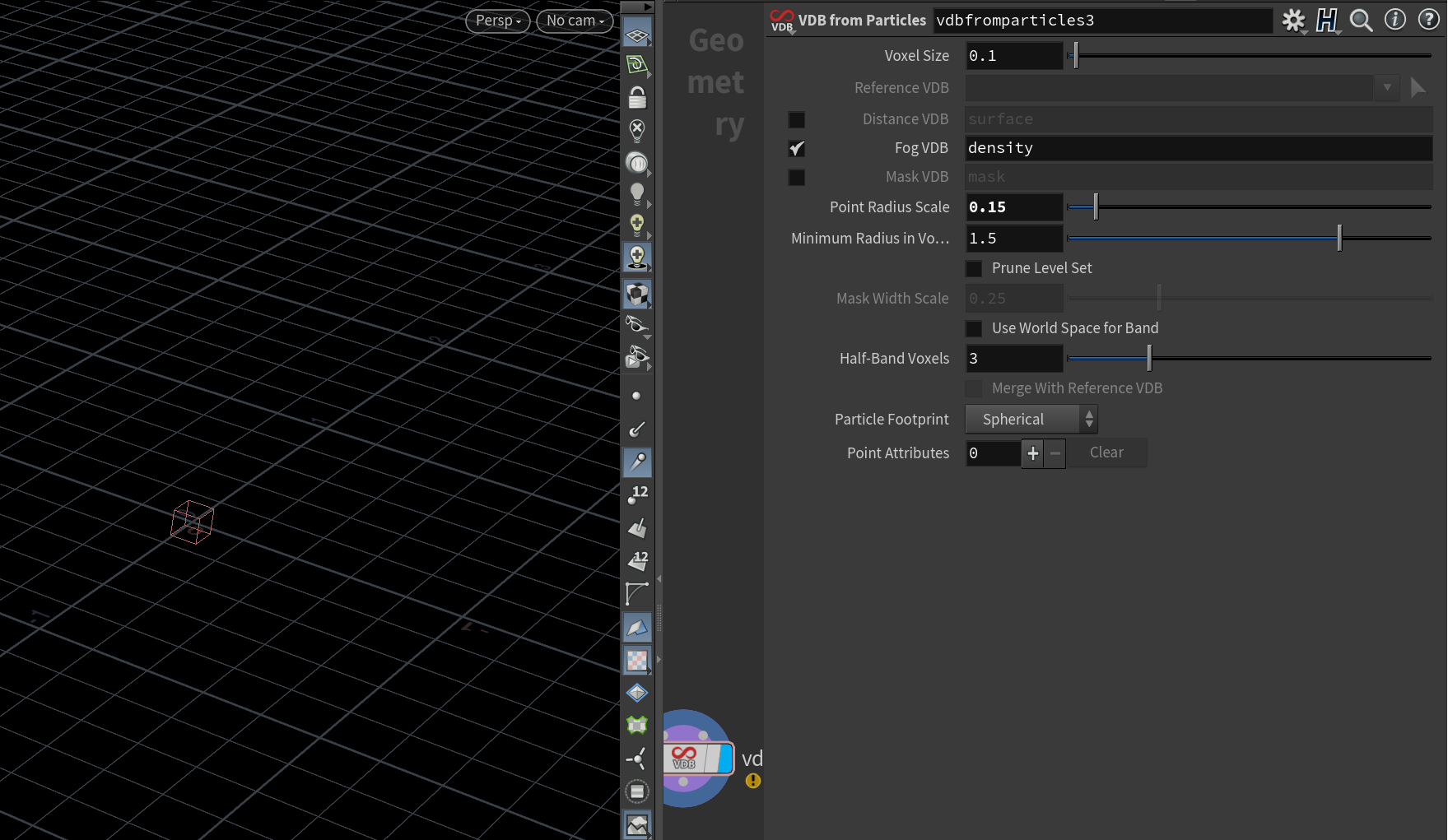
Task: Open the checkerboard background options icon
Action: pos(637,660)
